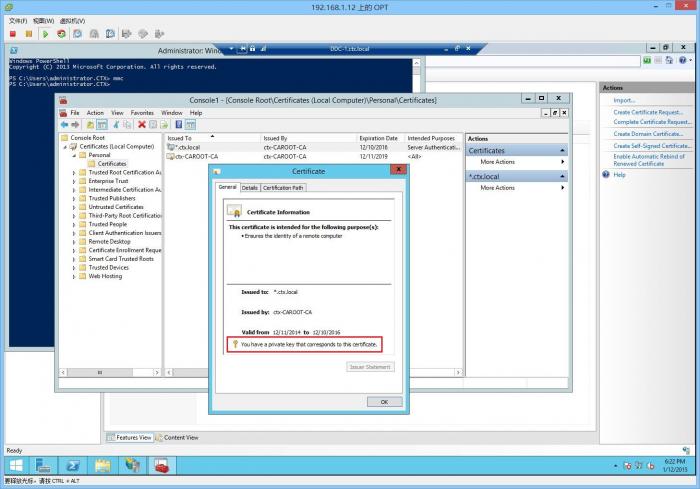Open Server Manager from the taskbar
This screenshot has height=489, width=700.
[43, 465]
